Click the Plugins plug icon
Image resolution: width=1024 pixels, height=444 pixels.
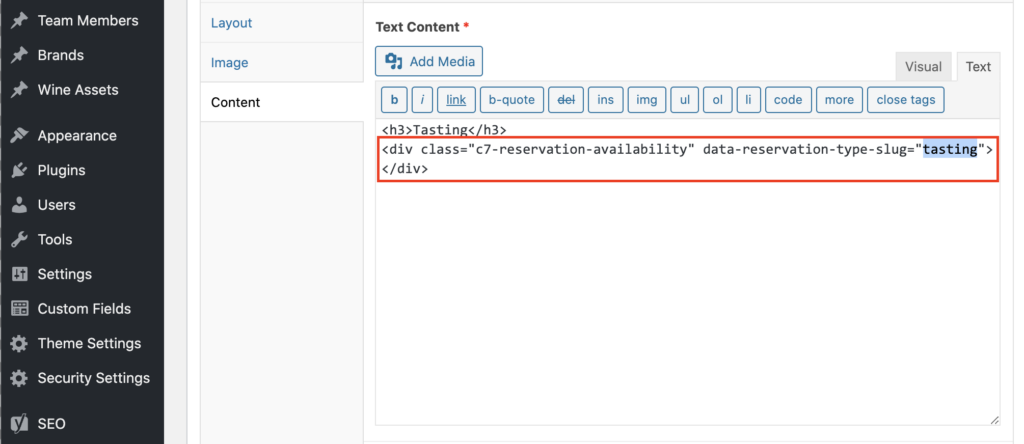tap(20, 170)
